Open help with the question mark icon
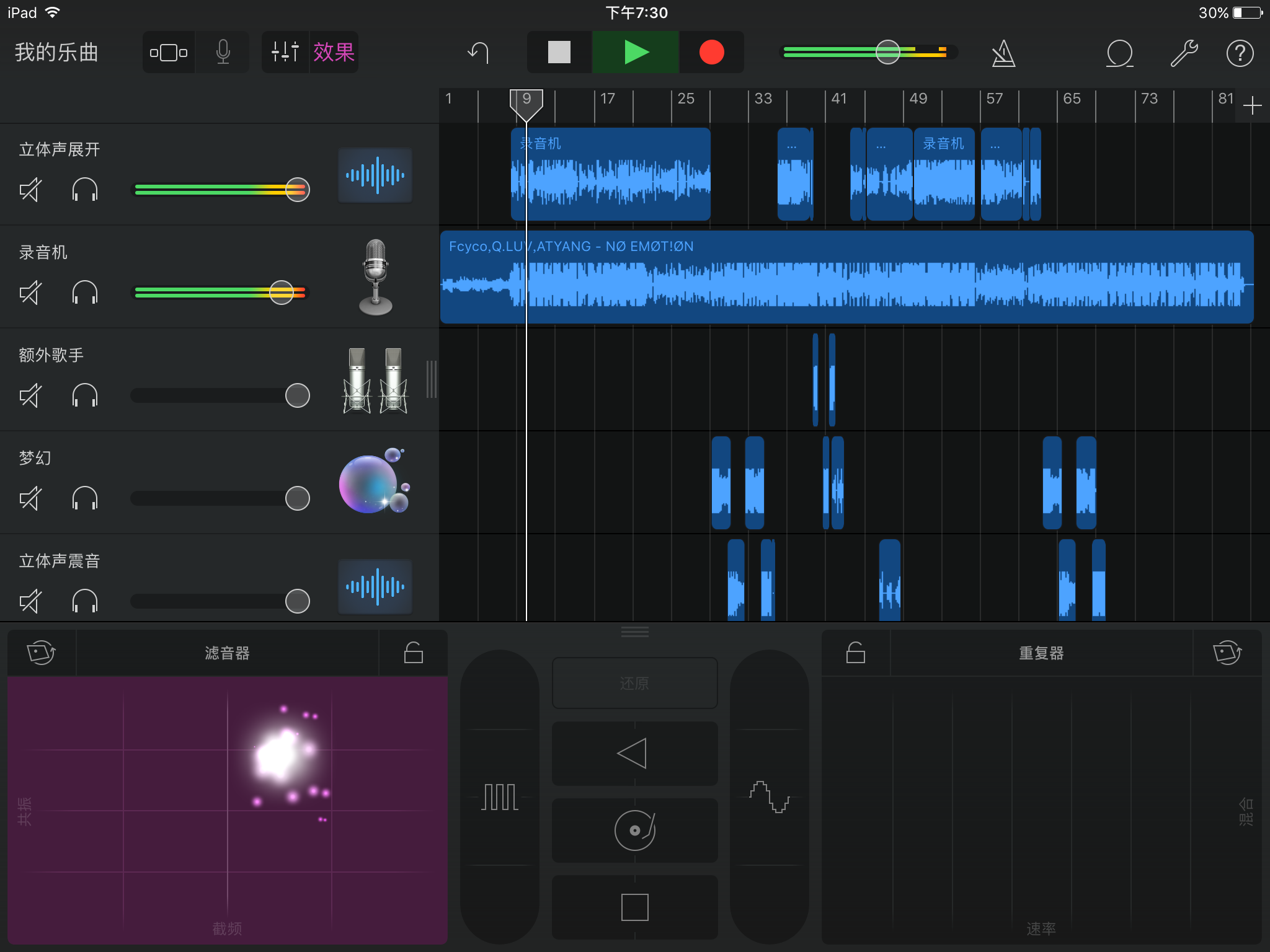Image resolution: width=1270 pixels, height=952 pixels. pos(1240,53)
